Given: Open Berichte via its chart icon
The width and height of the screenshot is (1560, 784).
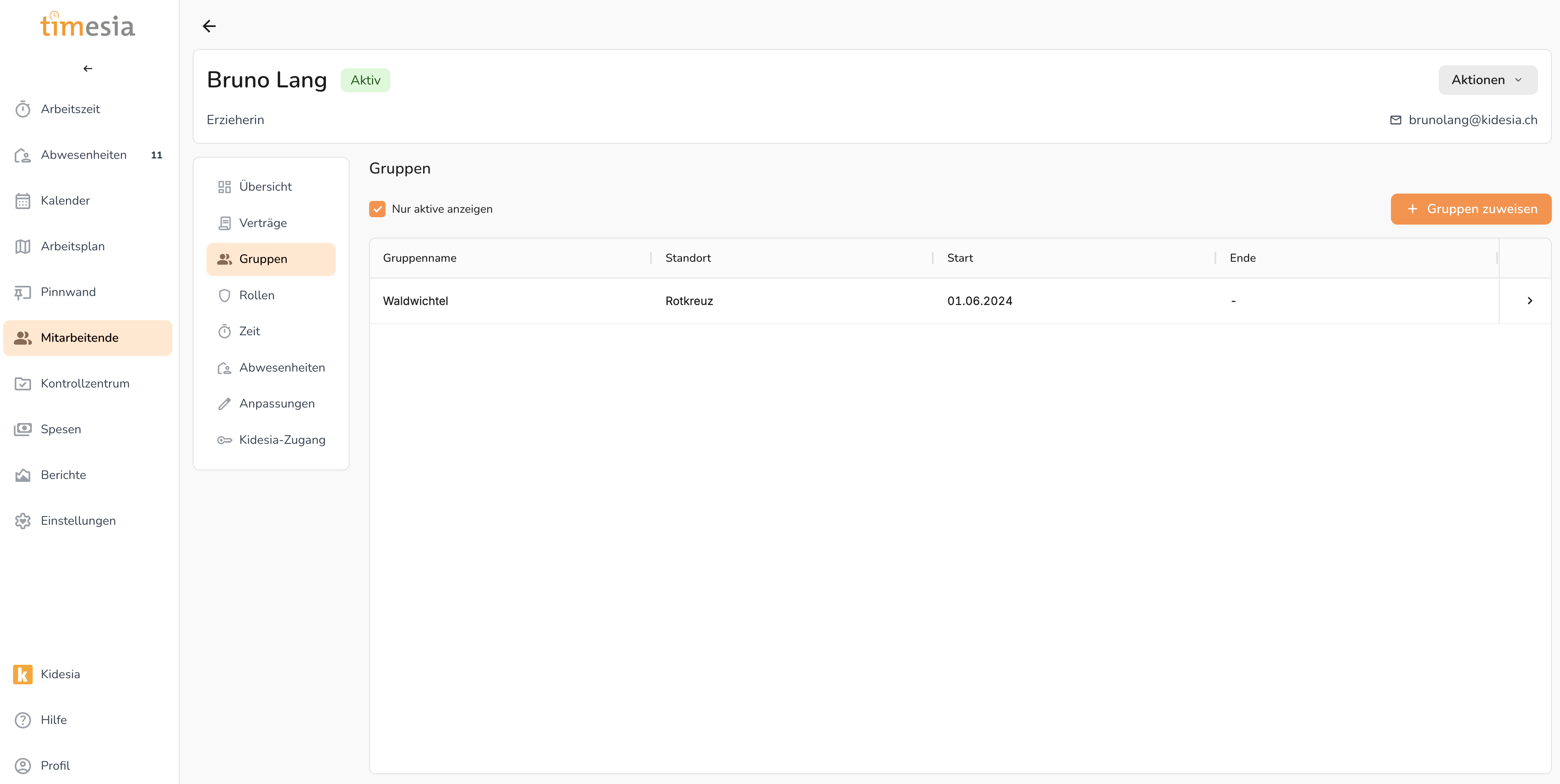Looking at the screenshot, I should point(22,475).
